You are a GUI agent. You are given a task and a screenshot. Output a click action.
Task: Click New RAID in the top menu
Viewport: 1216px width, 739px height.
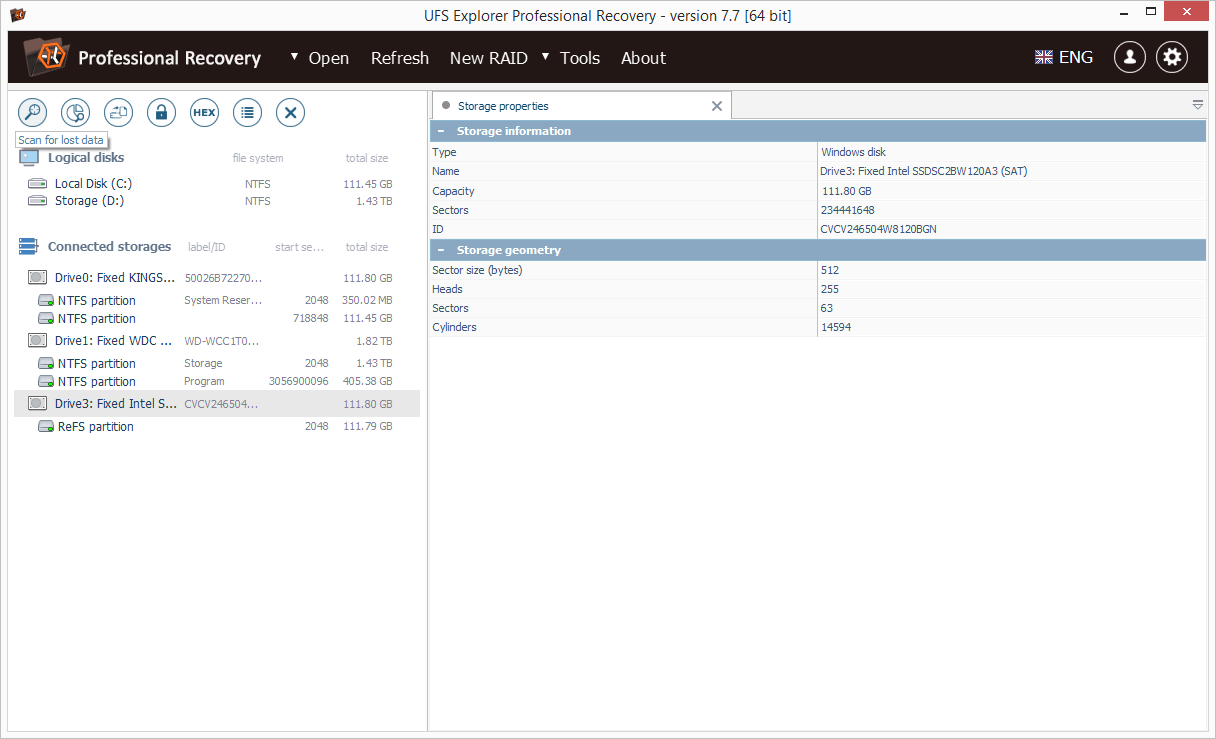pos(489,58)
